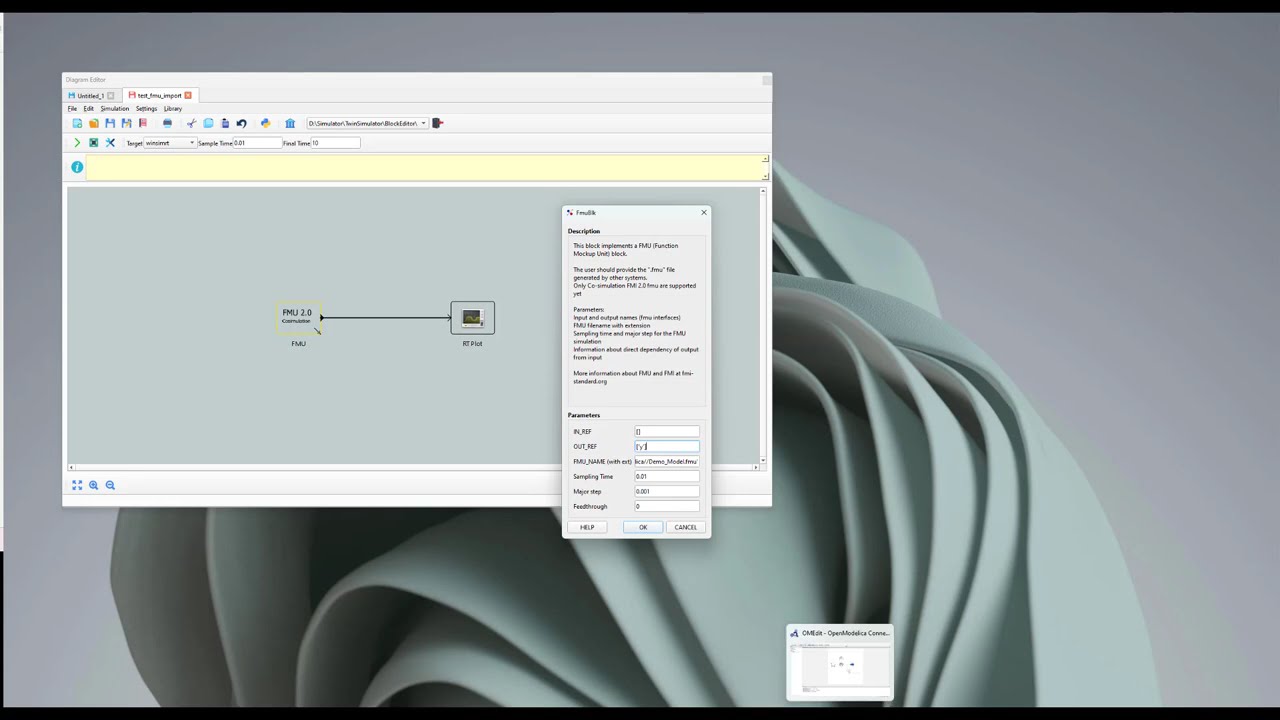Close the FmuBlk dialog with X
1280x720 pixels.
pyautogui.click(x=704, y=212)
